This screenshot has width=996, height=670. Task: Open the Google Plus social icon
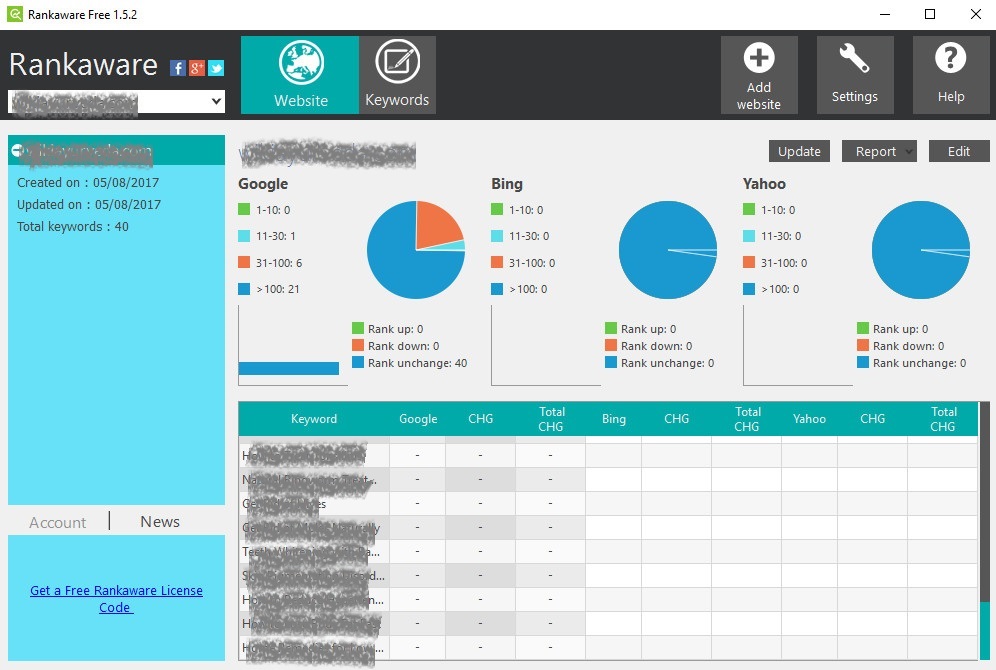click(197, 68)
